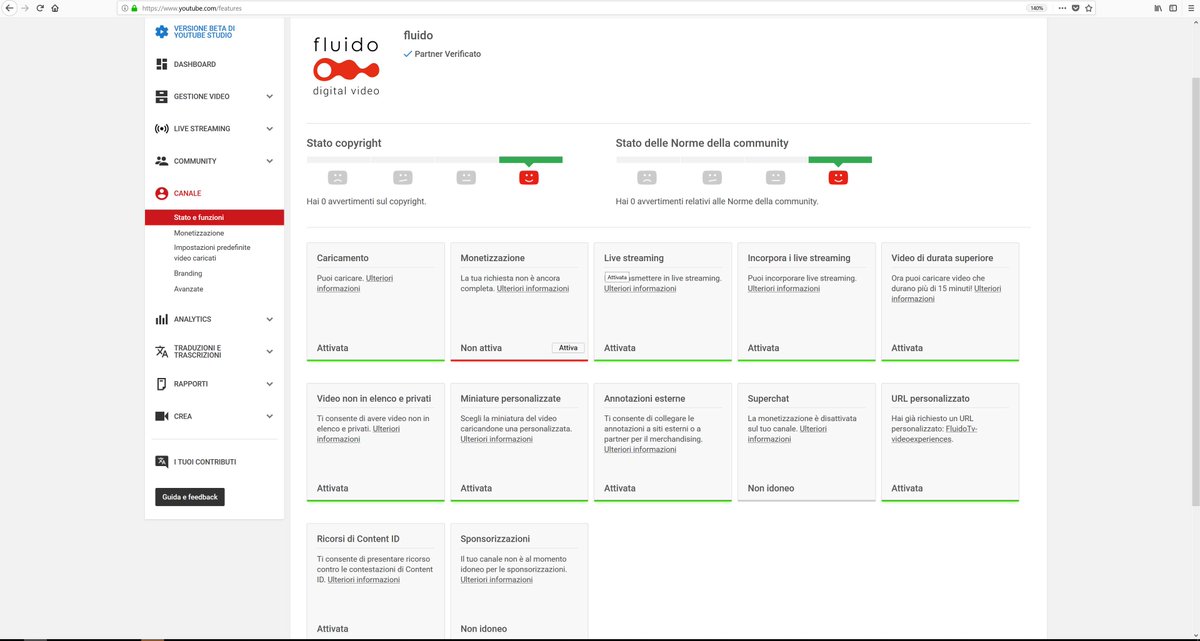Image resolution: width=1200 pixels, height=641 pixels.
Task: Open Ulteriori informazioni in Annotazioni esterne card
Action: pyautogui.click(x=640, y=449)
